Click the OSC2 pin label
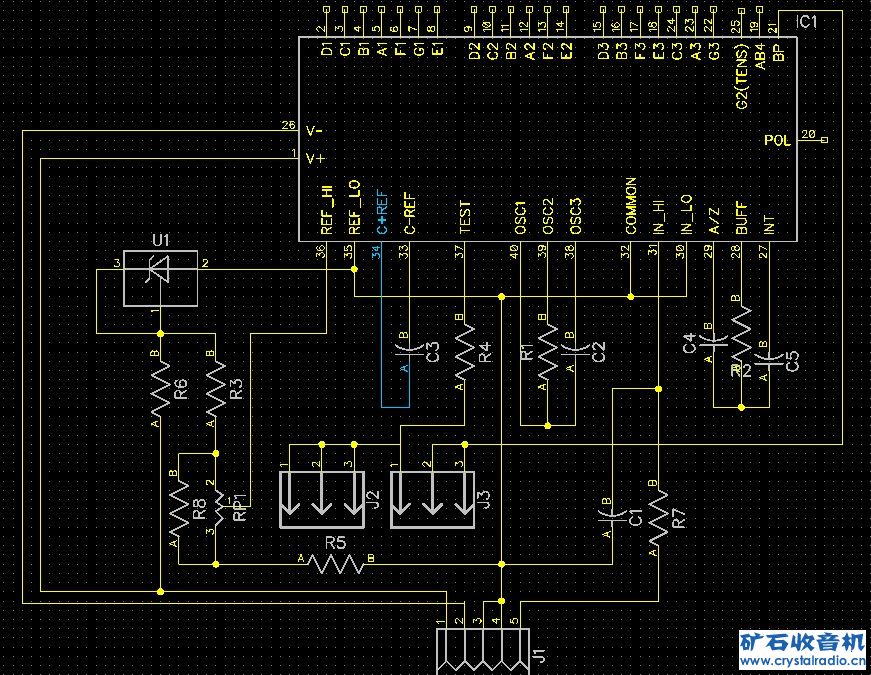This screenshot has height=675, width=871. [x=548, y=217]
